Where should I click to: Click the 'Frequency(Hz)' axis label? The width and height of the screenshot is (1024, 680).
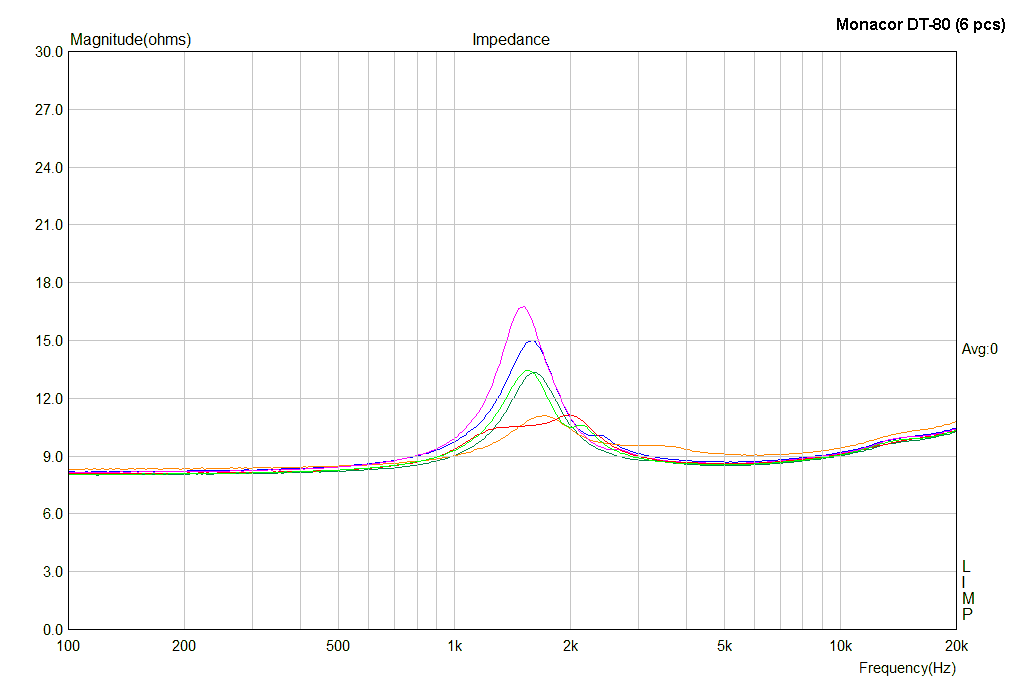point(907,668)
